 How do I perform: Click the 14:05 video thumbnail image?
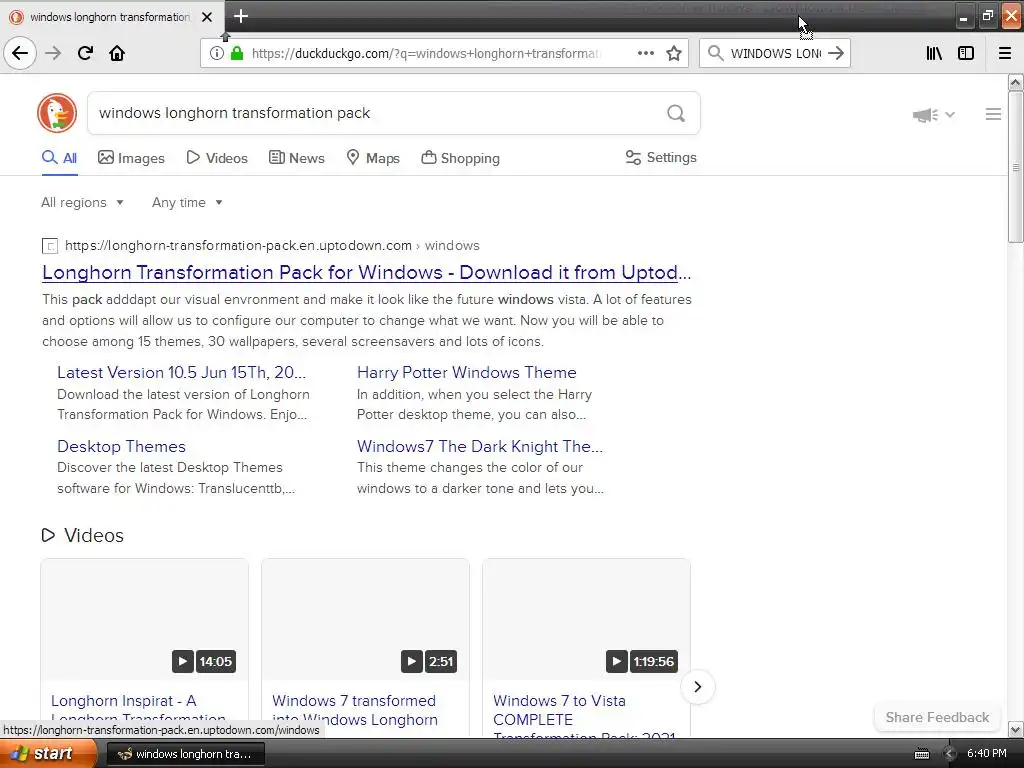(144, 619)
